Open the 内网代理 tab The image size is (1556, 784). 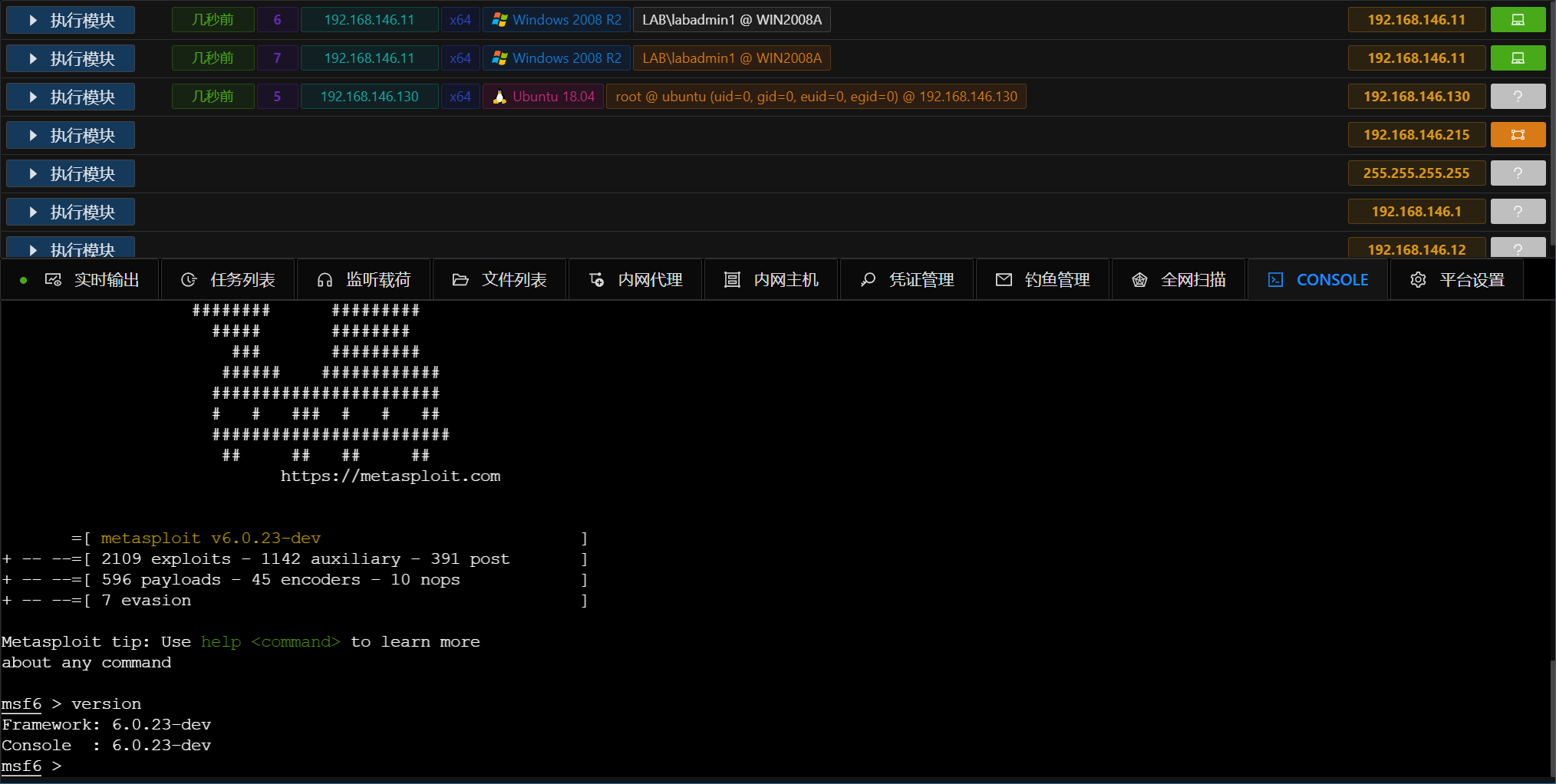[636, 280]
